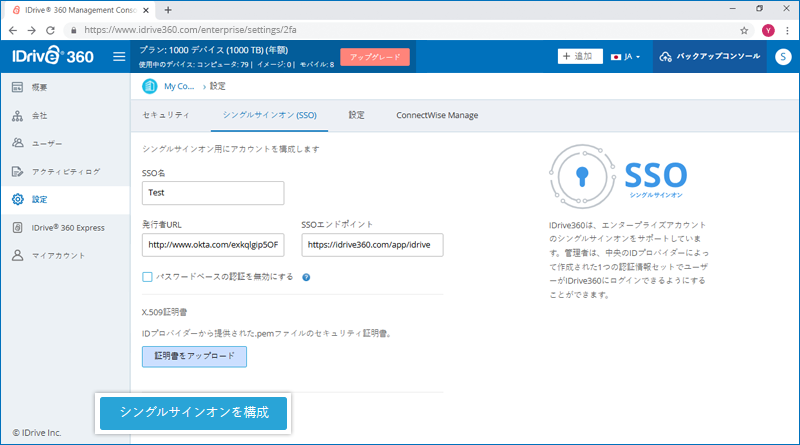800x445 pixels.
Task: Click the My Co... breadcrumb link
Action: (x=179, y=86)
